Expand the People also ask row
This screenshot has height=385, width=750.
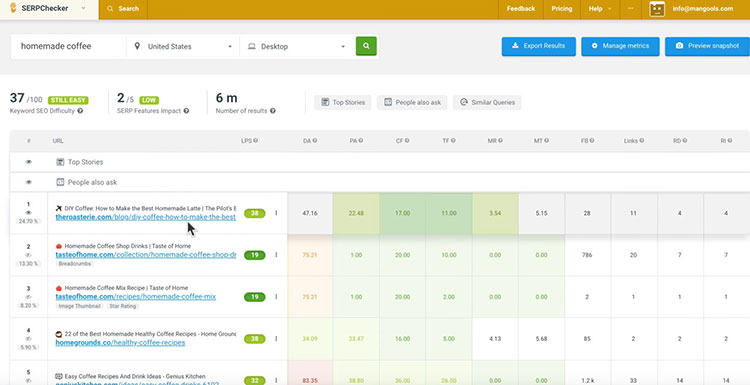point(380,182)
